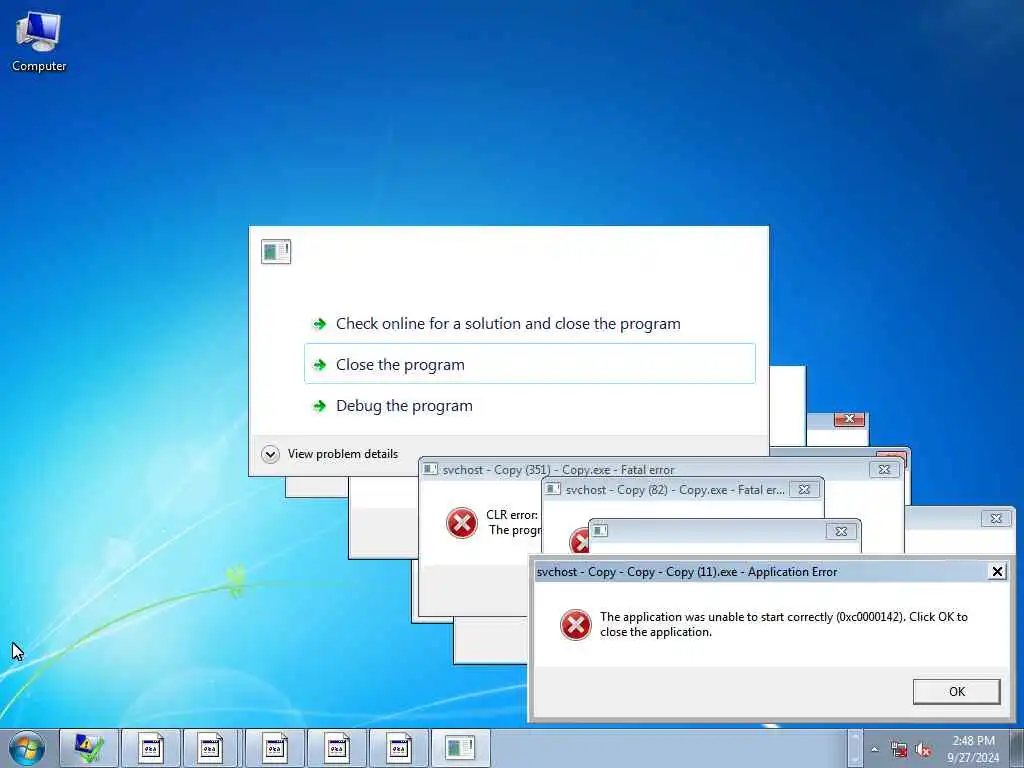Open taskbar icon with warning shield and checkmark

click(x=89, y=748)
